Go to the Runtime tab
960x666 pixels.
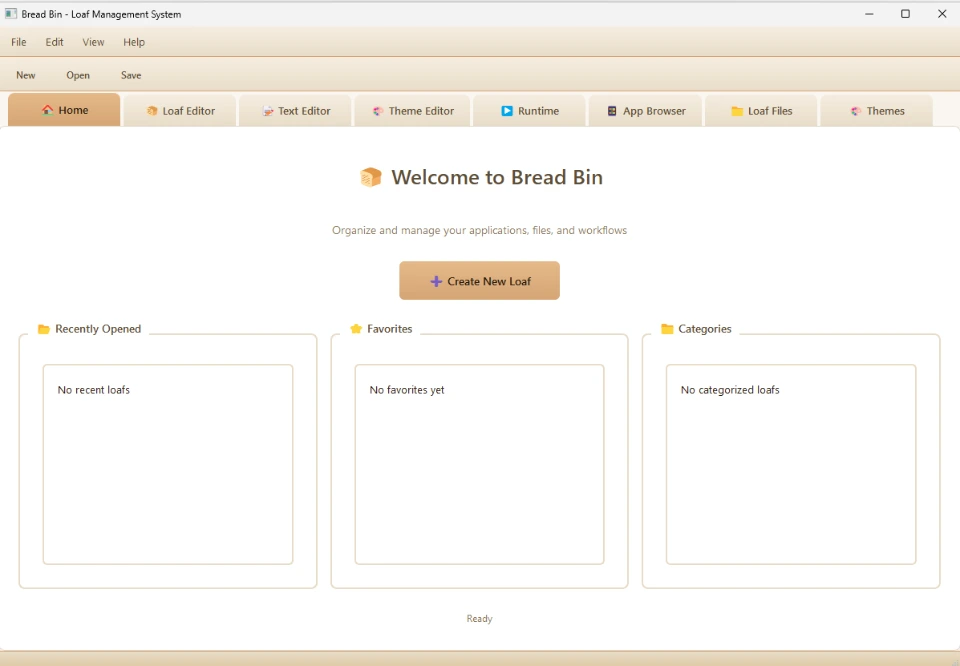pyautogui.click(x=530, y=111)
